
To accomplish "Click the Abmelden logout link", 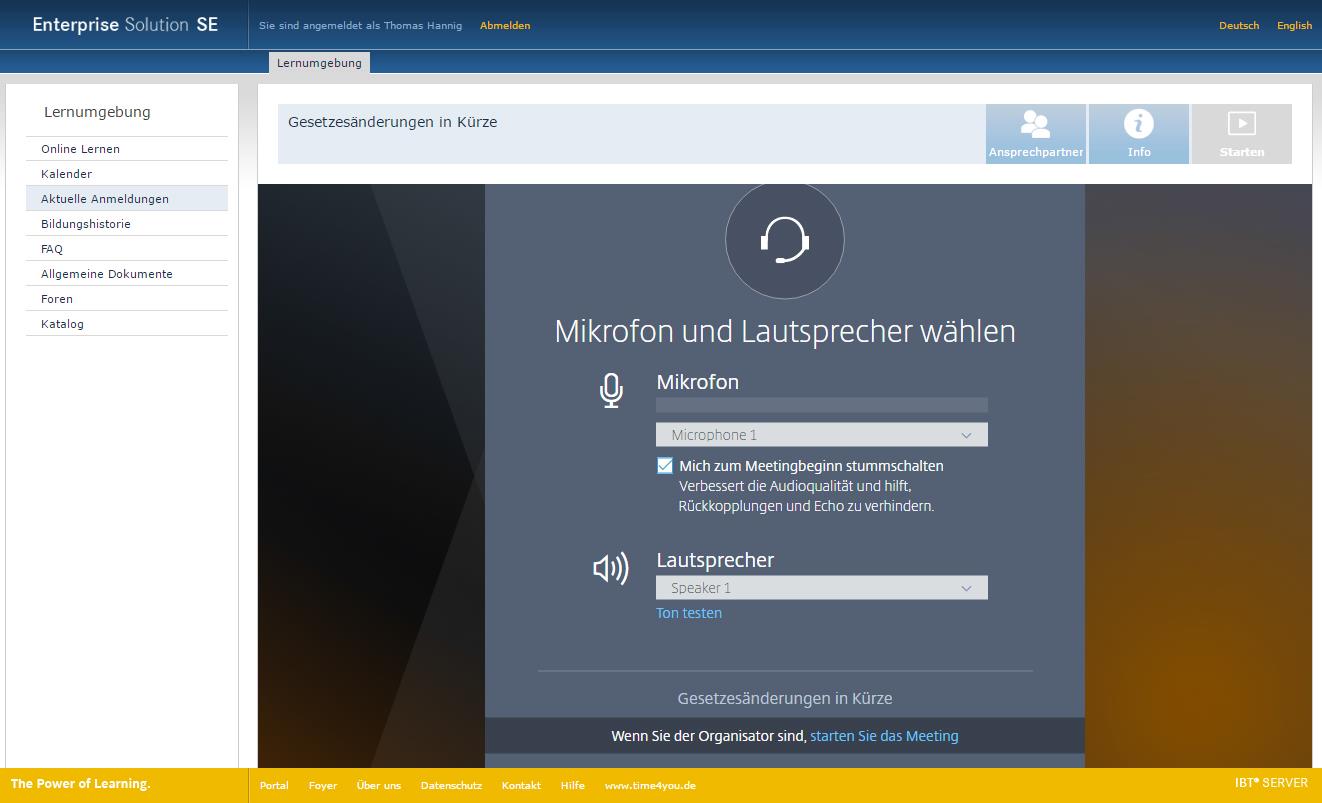I will (505, 26).
